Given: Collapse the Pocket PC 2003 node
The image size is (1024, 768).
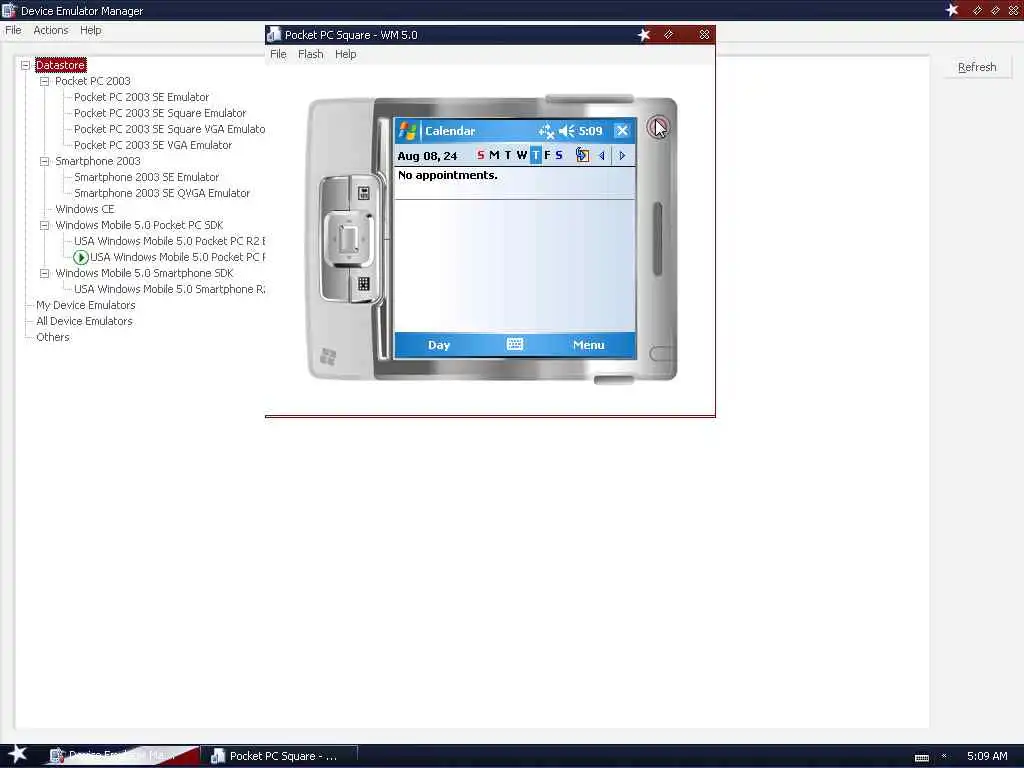Looking at the screenshot, I should 44,81.
